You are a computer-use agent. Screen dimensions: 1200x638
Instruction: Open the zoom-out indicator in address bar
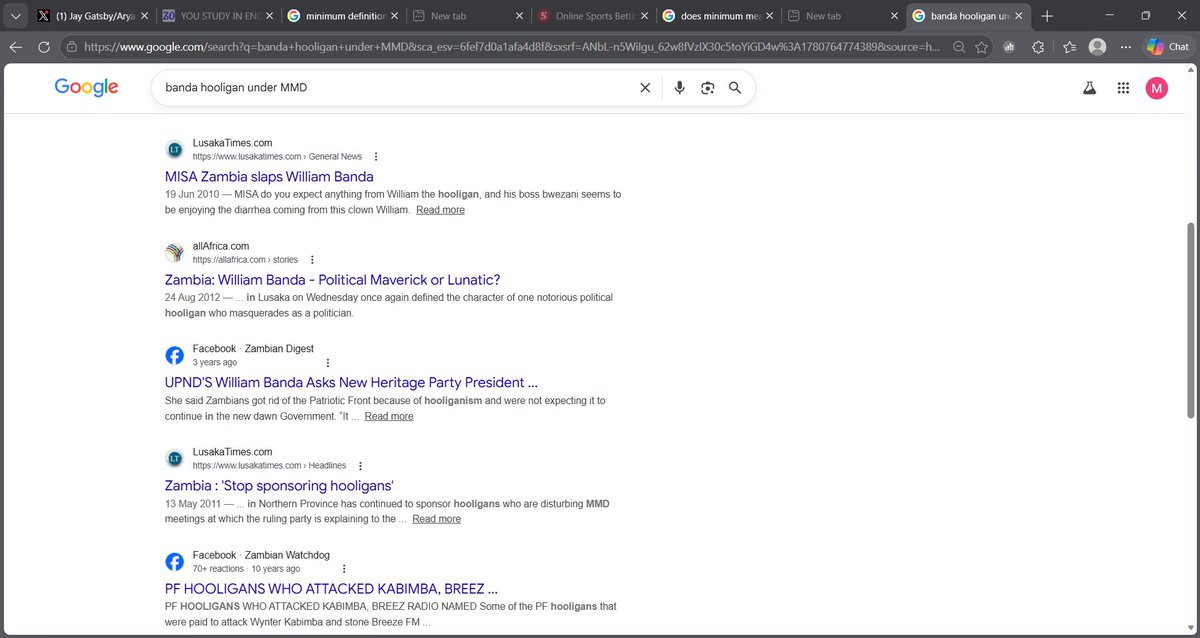[x=959, y=47]
